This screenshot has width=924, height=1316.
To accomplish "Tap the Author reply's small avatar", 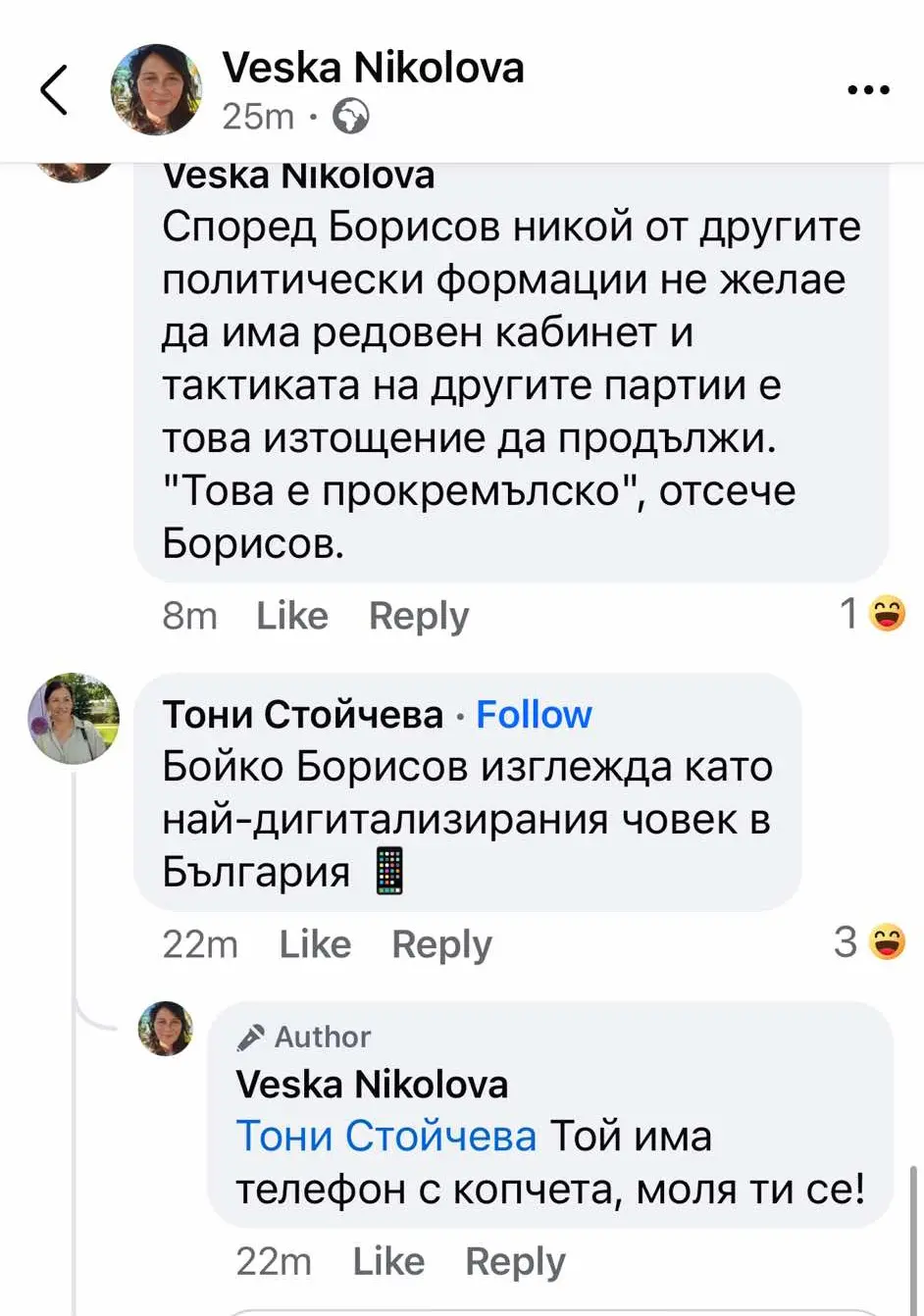I will click(166, 1029).
